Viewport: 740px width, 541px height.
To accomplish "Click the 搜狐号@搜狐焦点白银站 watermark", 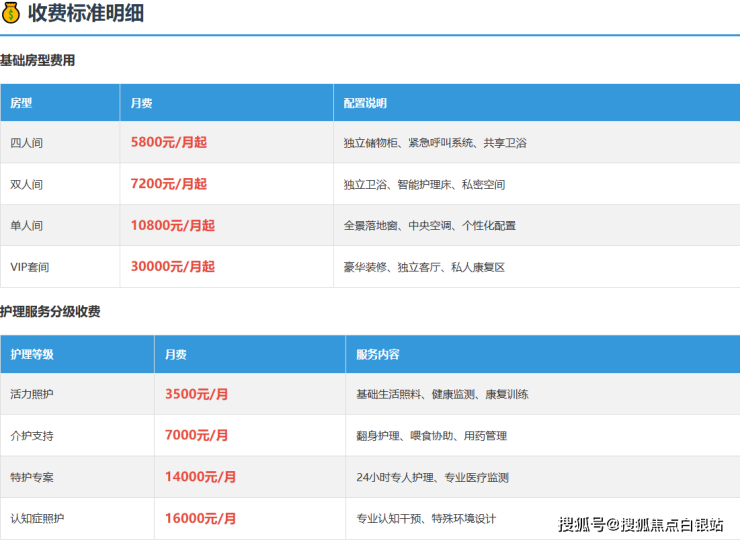I will click(x=640, y=524).
